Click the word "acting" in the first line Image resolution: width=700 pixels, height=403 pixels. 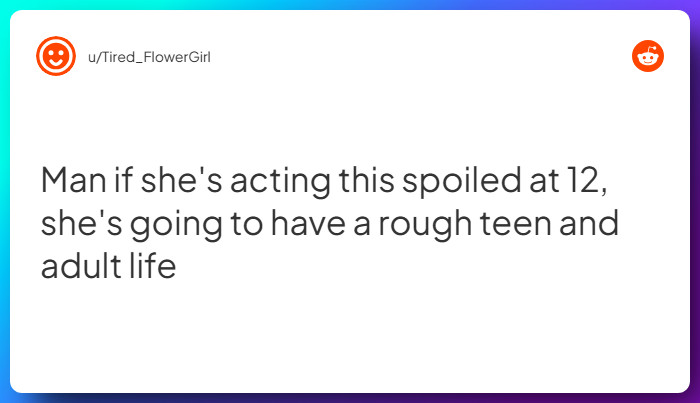tap(280, 182)
